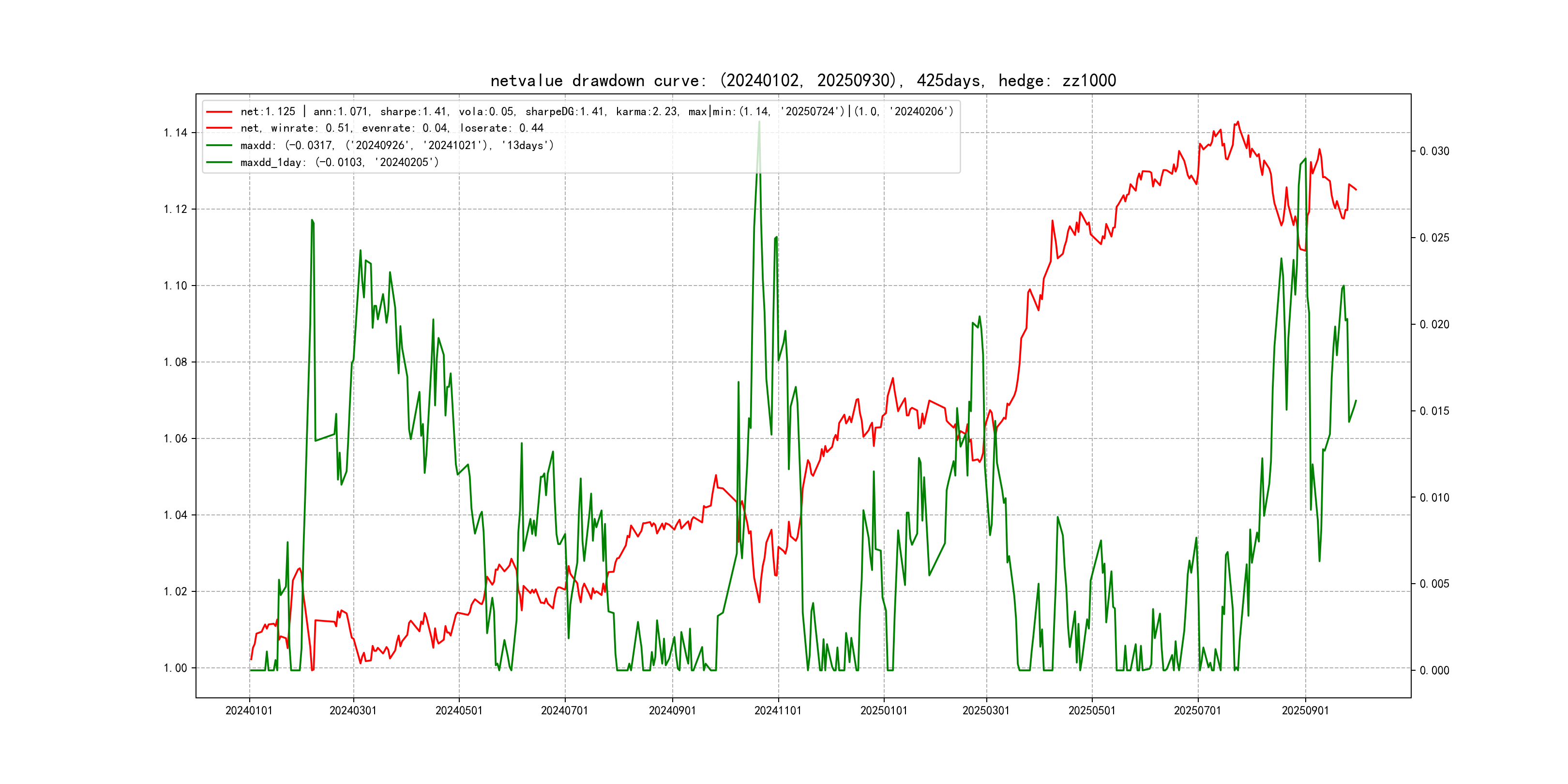Click the red line swatch beside net:1.125 legend
Image resolution: width=1568 pixels, height=784 pixels.
[x=219, y=112]
